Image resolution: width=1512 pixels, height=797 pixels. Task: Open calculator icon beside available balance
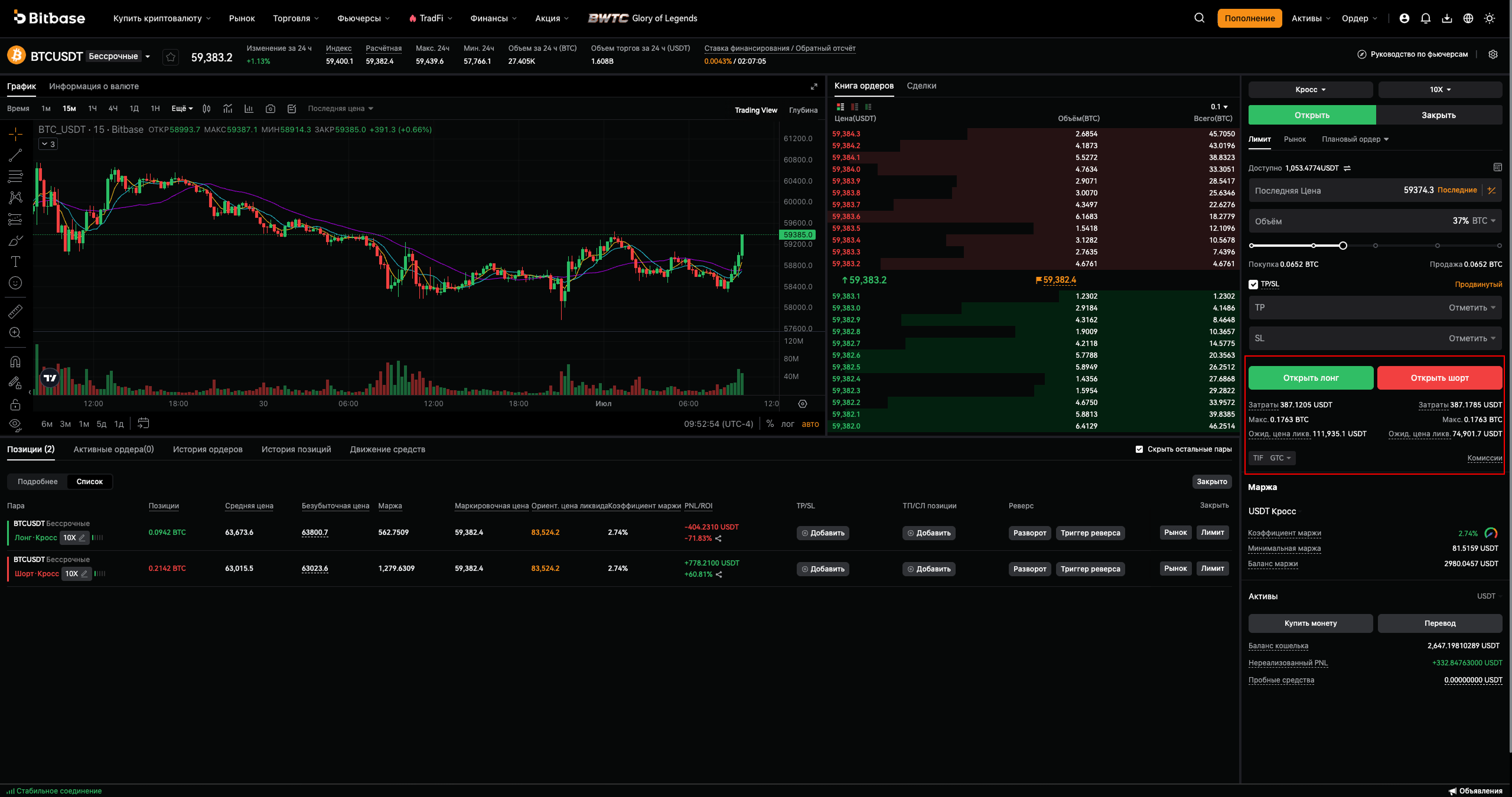tap(1497, 168)
